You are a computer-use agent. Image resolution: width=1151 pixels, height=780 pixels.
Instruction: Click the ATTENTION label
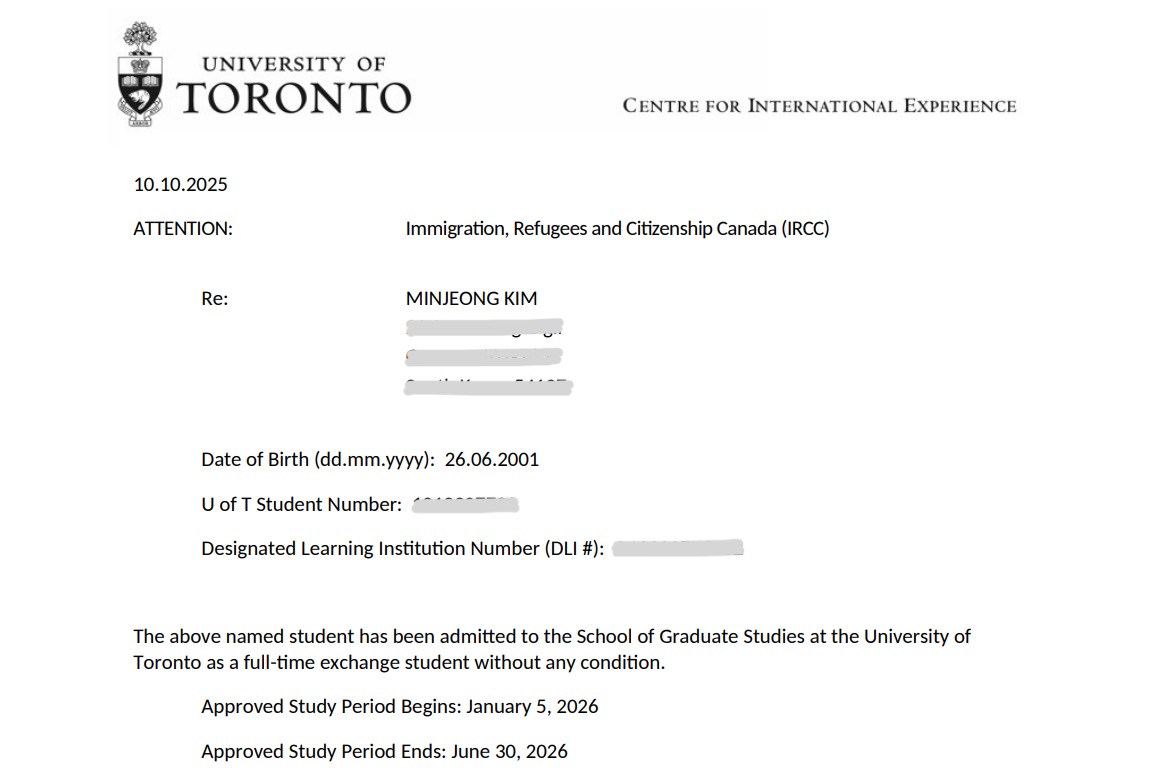coord(183,229)
